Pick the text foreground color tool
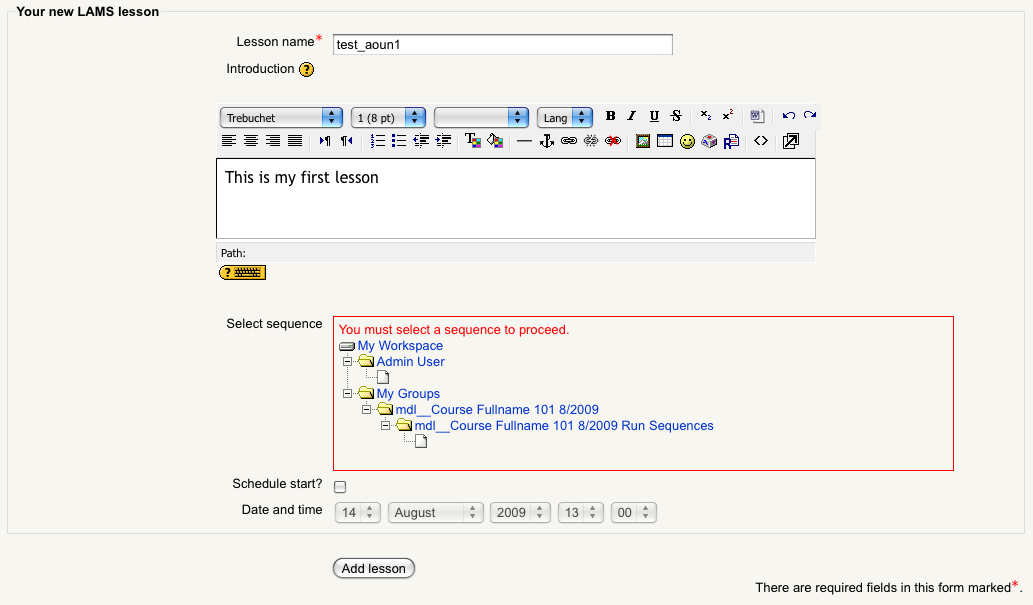 click(x=473, y=142)
